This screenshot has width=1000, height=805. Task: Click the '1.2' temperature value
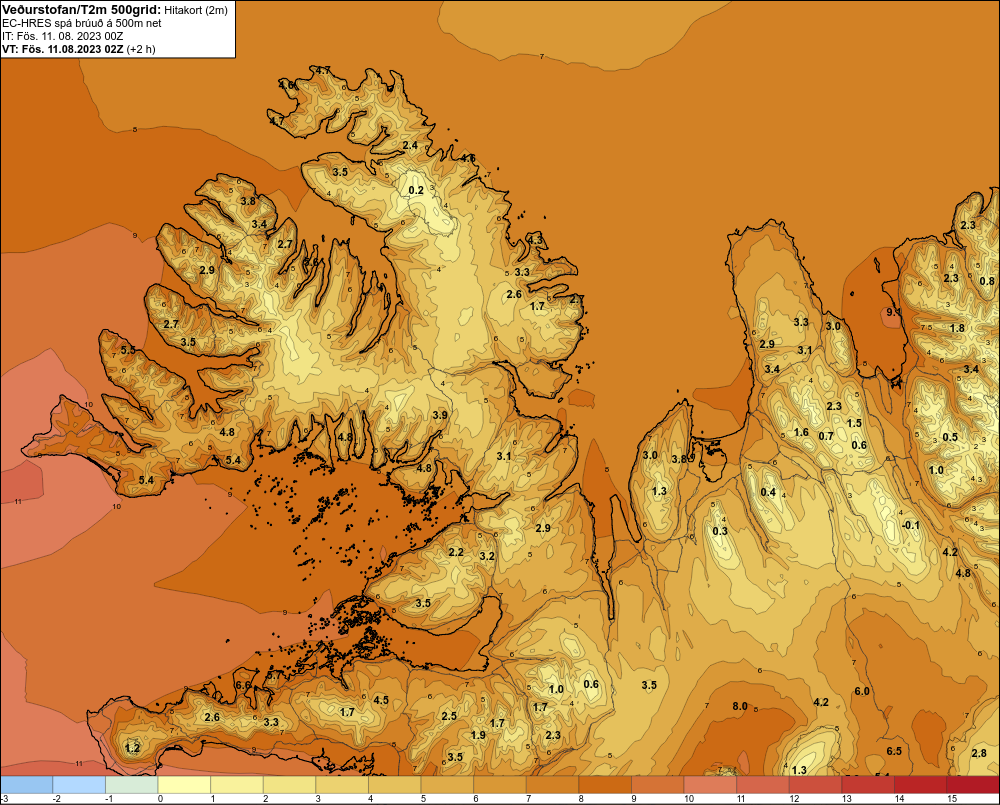click(x=133, y=748)
